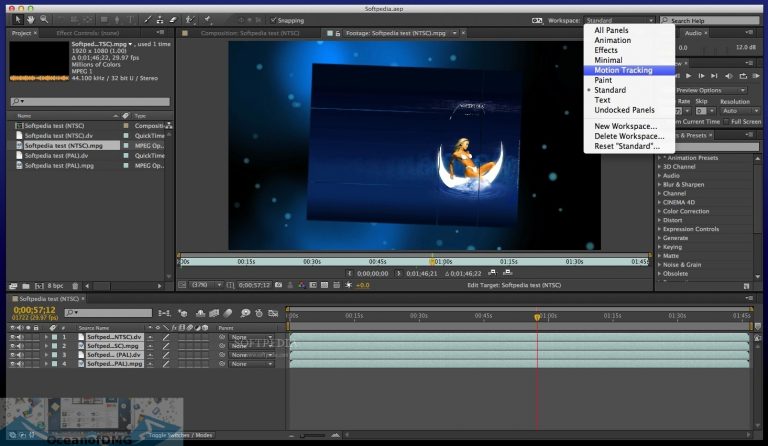The image size is (768, 446).
Task: Mute audio of layer 1
Action: pyautogui.click(x=20, y=337)
